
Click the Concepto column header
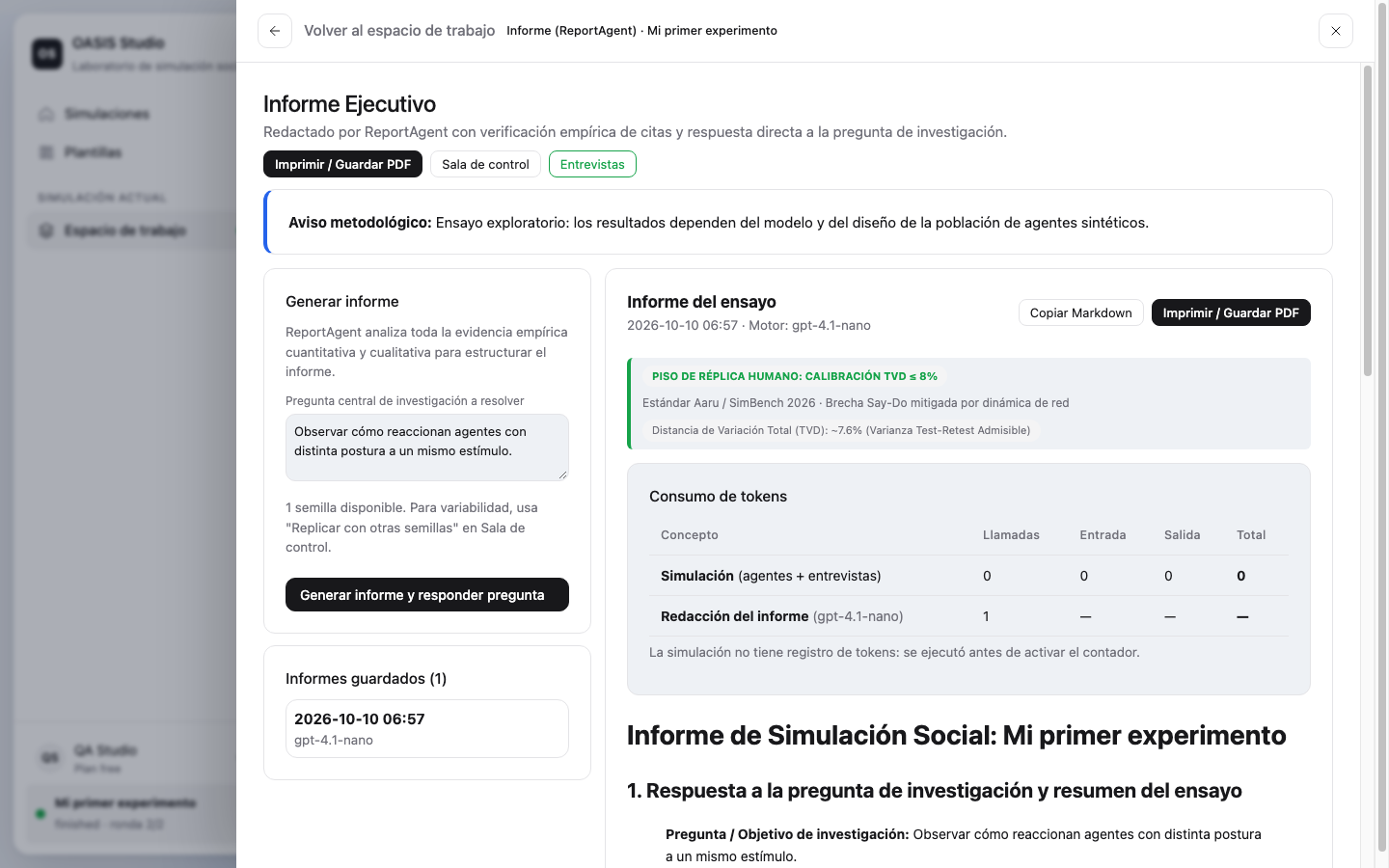(690, 535)
